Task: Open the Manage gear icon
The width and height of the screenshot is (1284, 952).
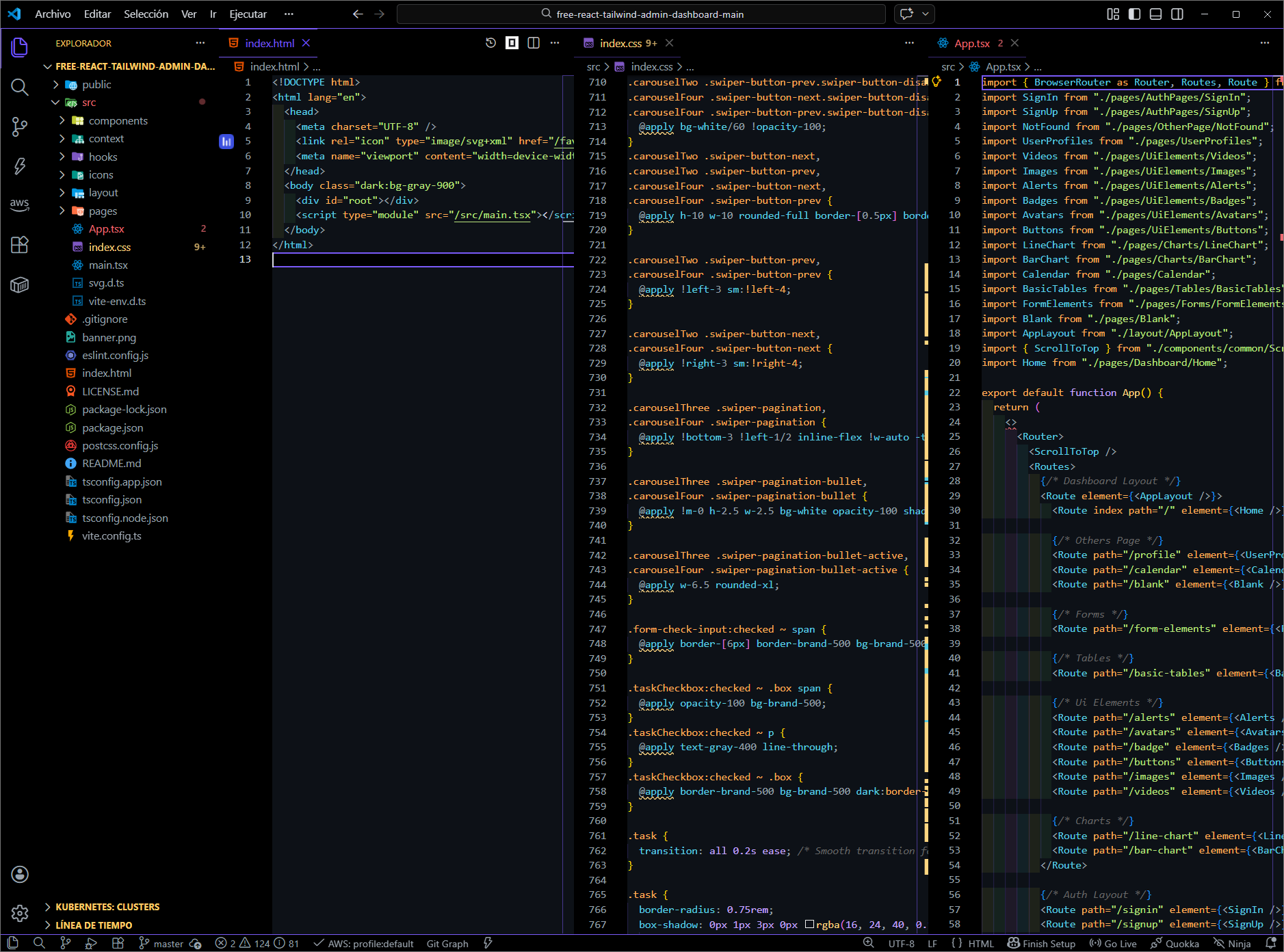Action: tap(20, 913)
